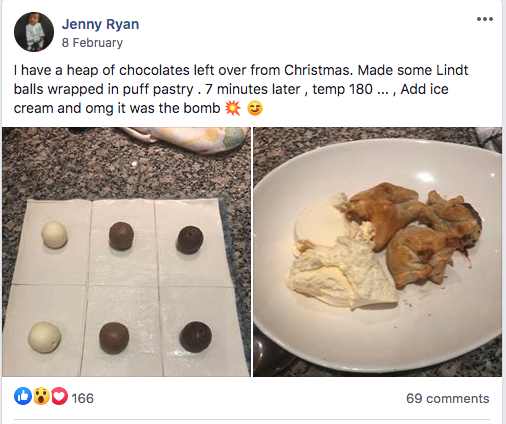Viewport: 506px width, 424px height.
Task: Open the Jenny Ryan profile name link
Action: [100, 24]
